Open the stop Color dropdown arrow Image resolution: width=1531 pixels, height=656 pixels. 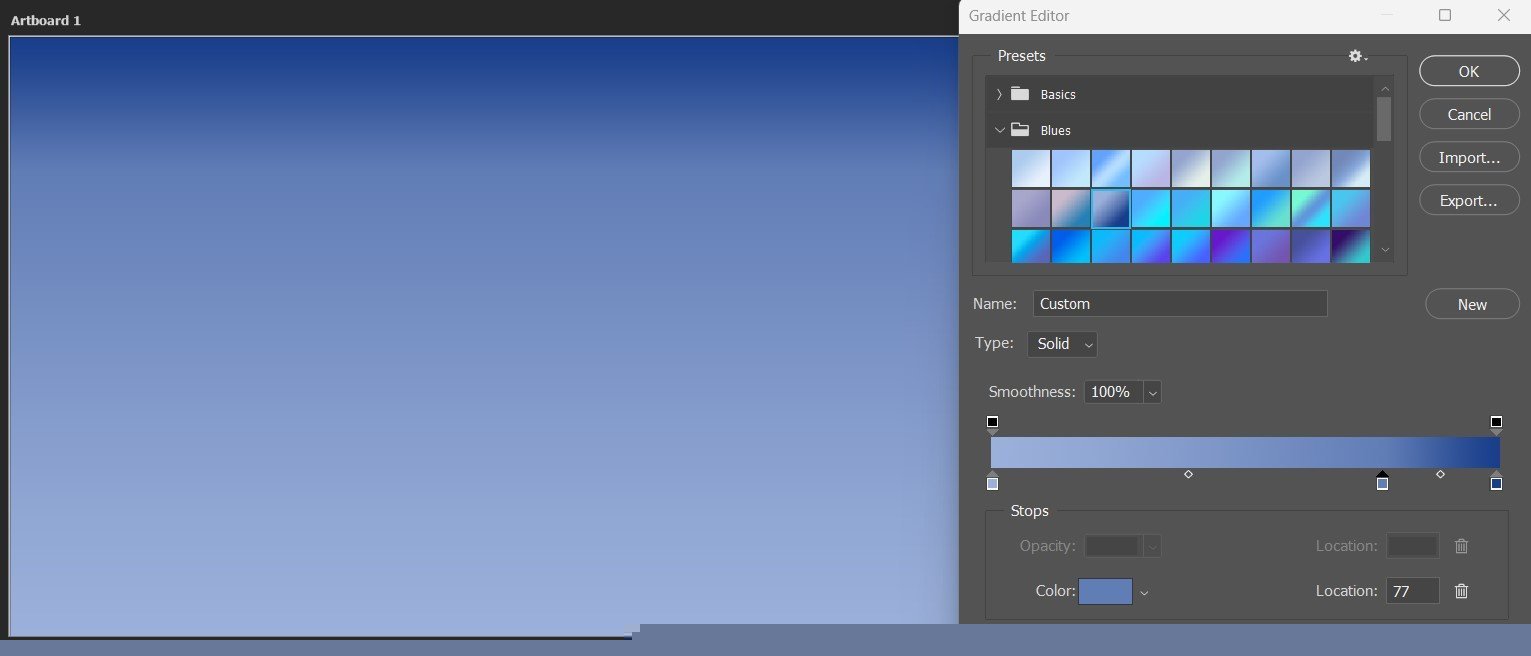1144,592
